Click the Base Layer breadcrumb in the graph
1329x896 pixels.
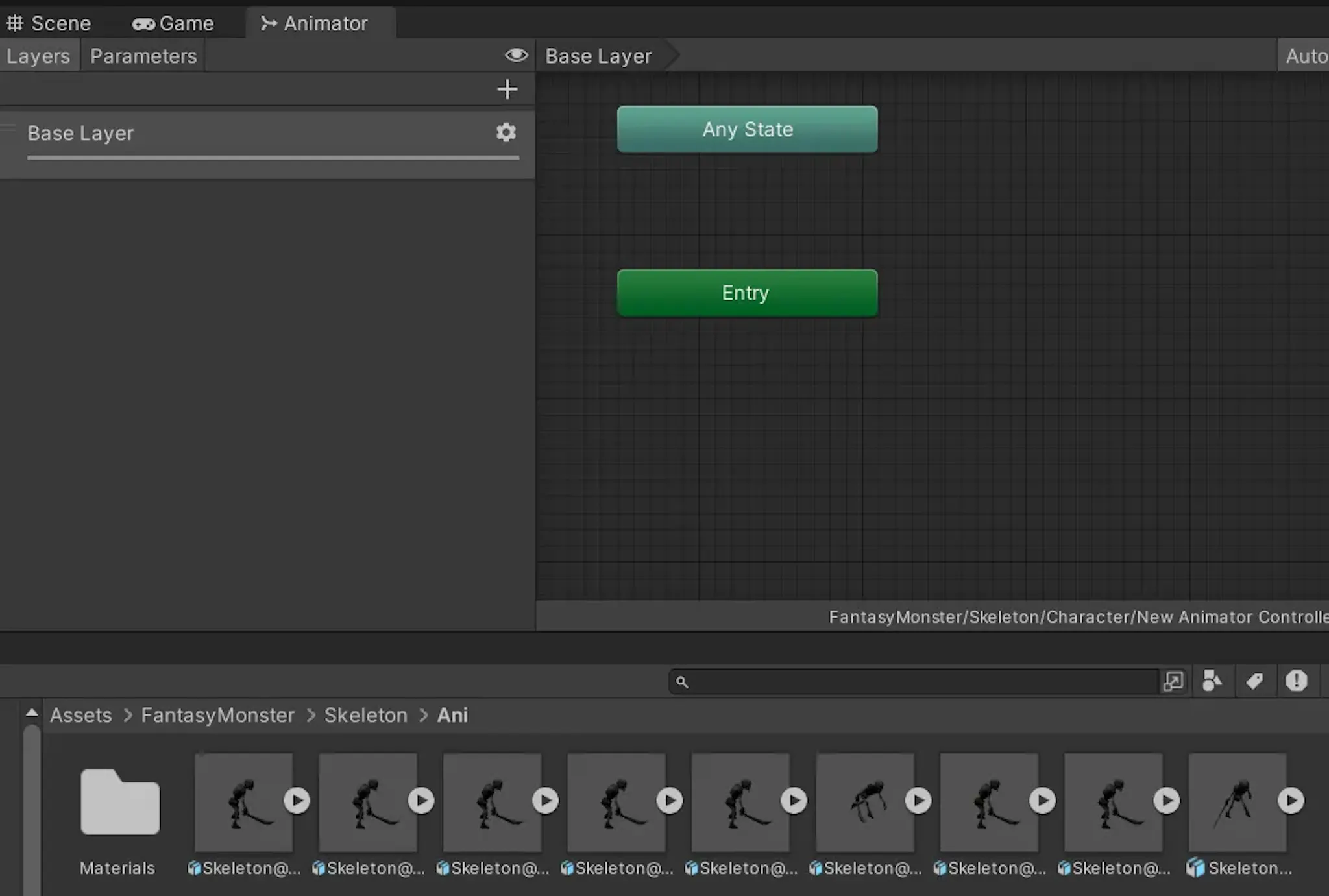click(598, 56)
